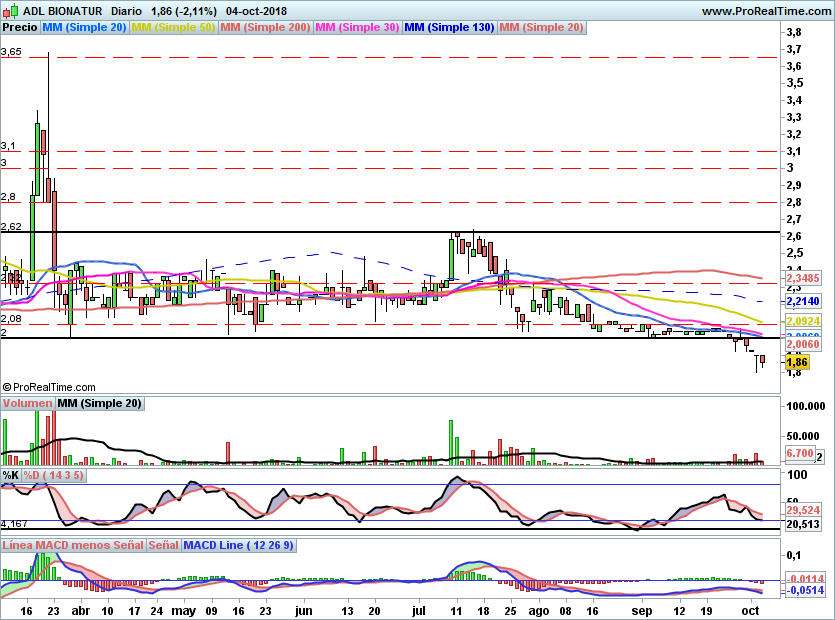The image size is (835, 620).
Task: Select Línea MACD menos Señal label
Action: (73, 545)
